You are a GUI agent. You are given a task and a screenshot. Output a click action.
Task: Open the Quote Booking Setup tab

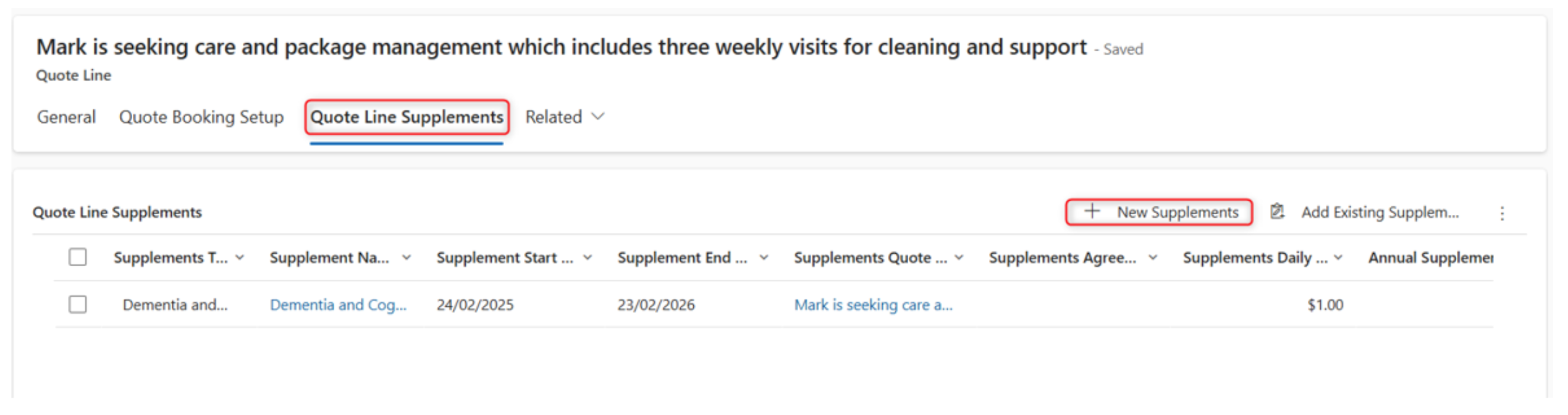[x=201, y=117]
